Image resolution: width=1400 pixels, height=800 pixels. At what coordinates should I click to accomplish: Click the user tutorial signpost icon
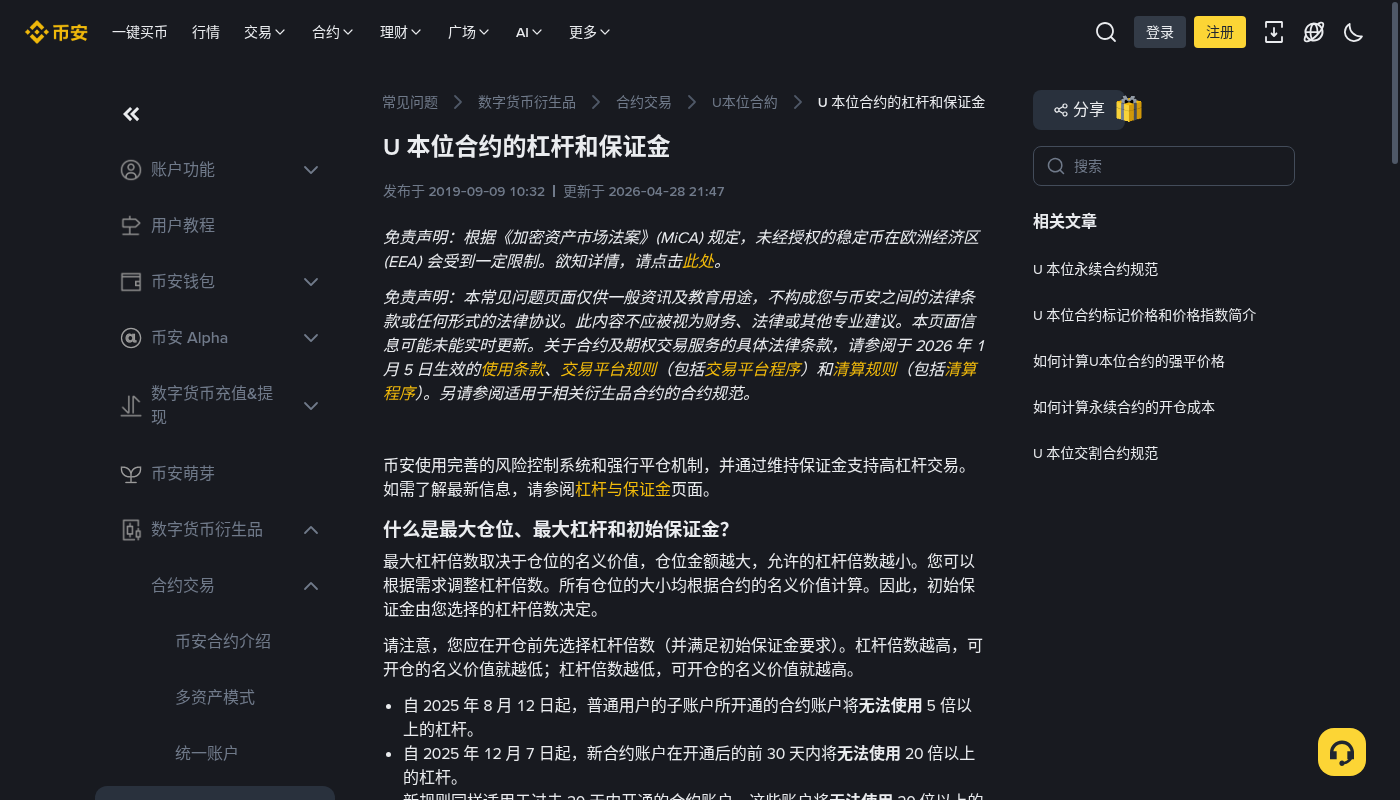(131, 226)
